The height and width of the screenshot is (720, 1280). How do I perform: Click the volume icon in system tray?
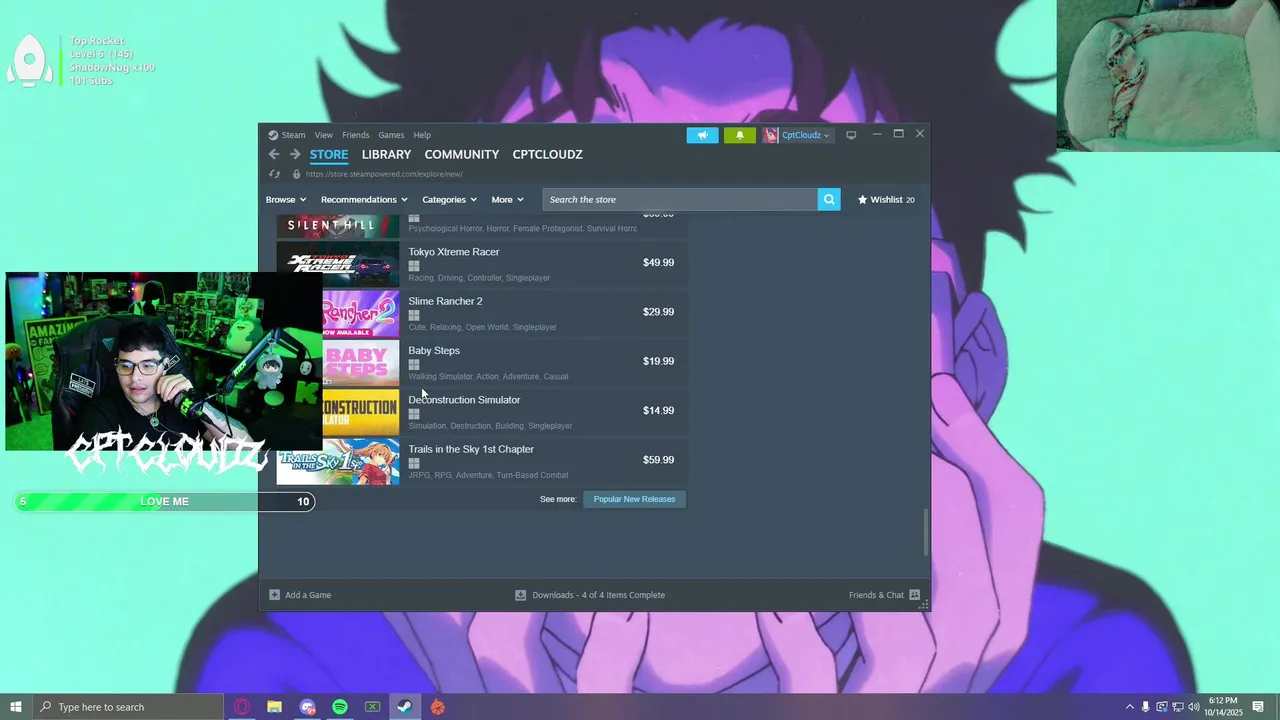[x=1194, y=707]
